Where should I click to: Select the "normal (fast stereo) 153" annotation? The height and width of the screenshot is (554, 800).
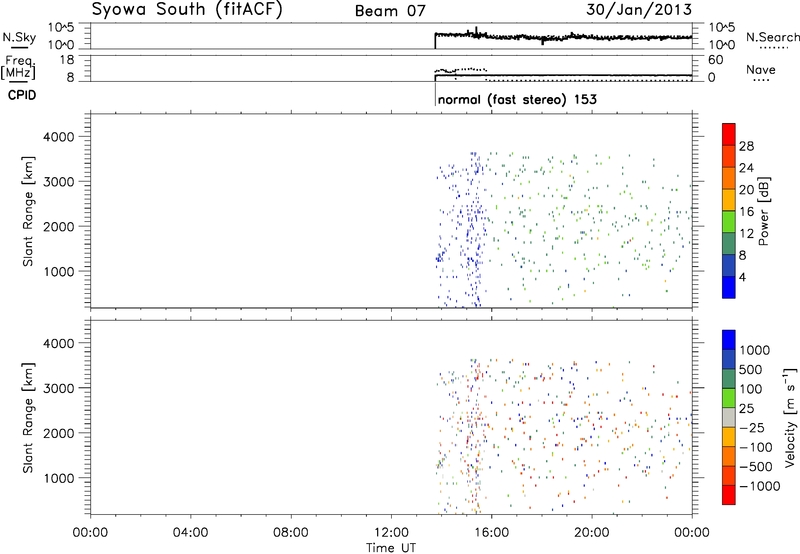point(517,99)
